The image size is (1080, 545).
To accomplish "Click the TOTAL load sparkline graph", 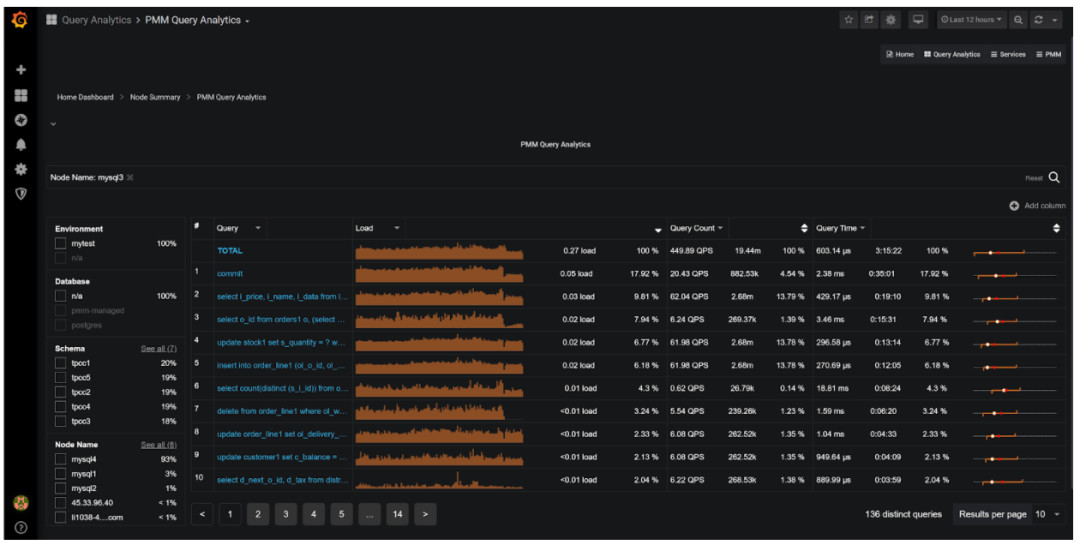I will (x=439, y=251).
